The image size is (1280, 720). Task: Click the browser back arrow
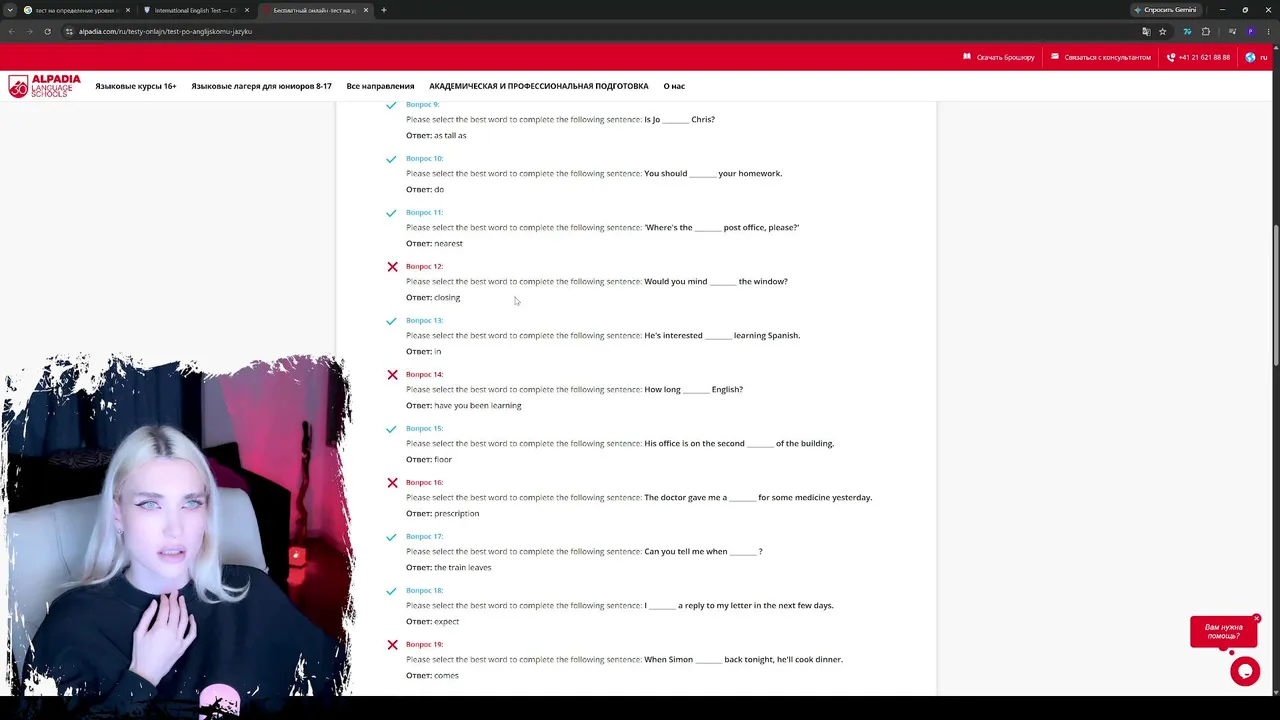12,31
